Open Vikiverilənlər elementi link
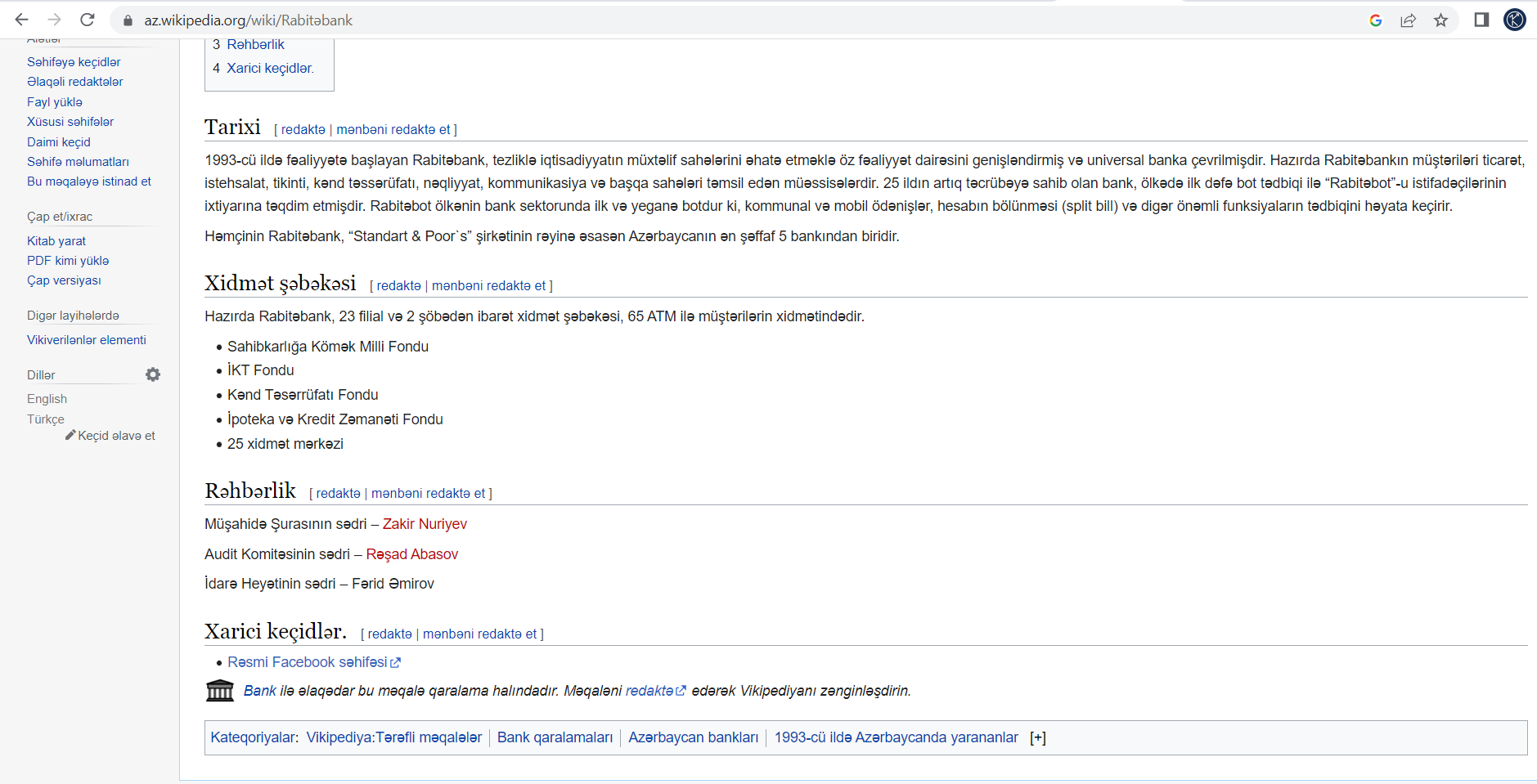The width and height of the screenshot is (1537, 784). click(87, 340)
